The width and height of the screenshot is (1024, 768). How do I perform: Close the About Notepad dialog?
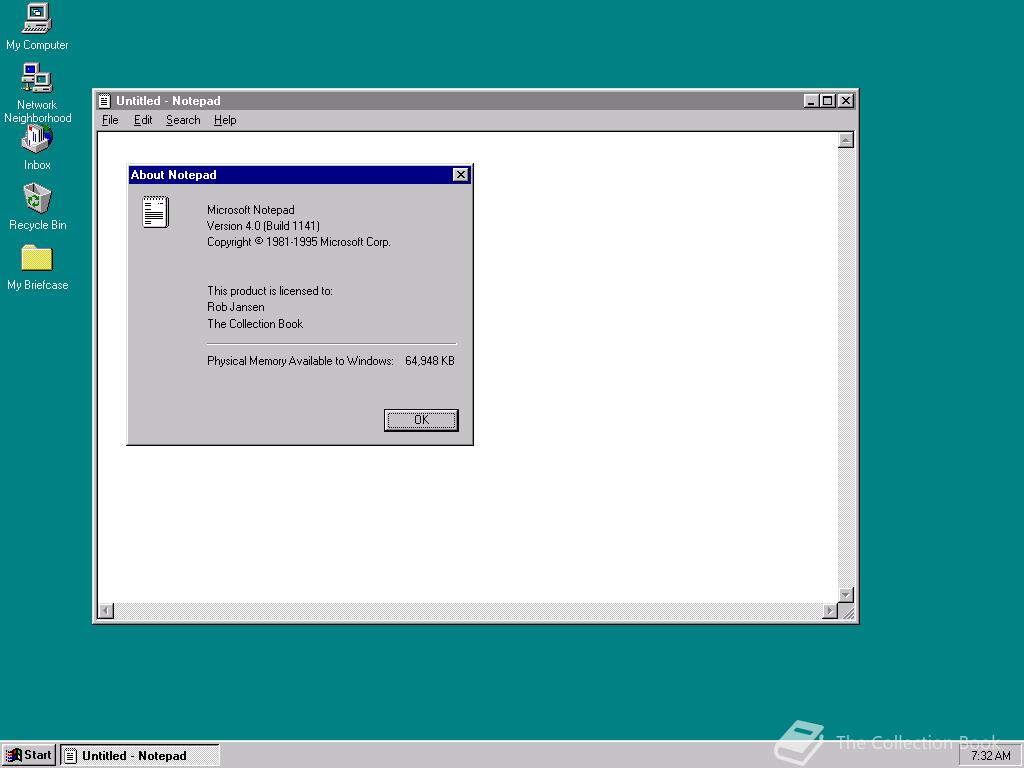(460, 174)
